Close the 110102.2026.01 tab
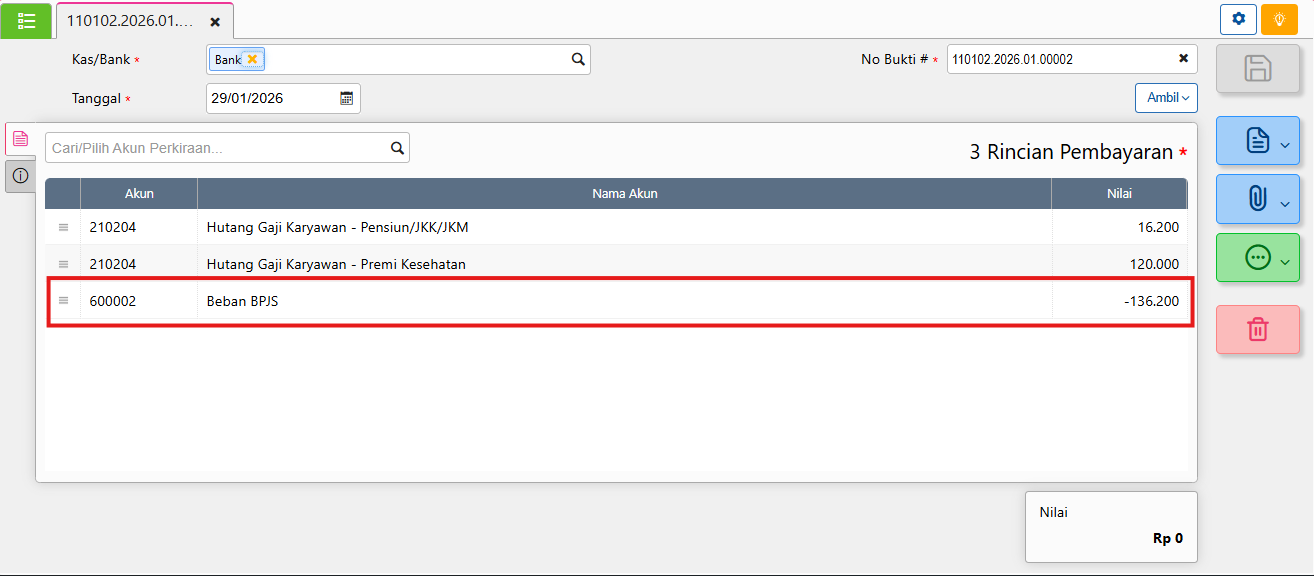The width and height of the screenshot is (1314, 576). coord(215,21)
